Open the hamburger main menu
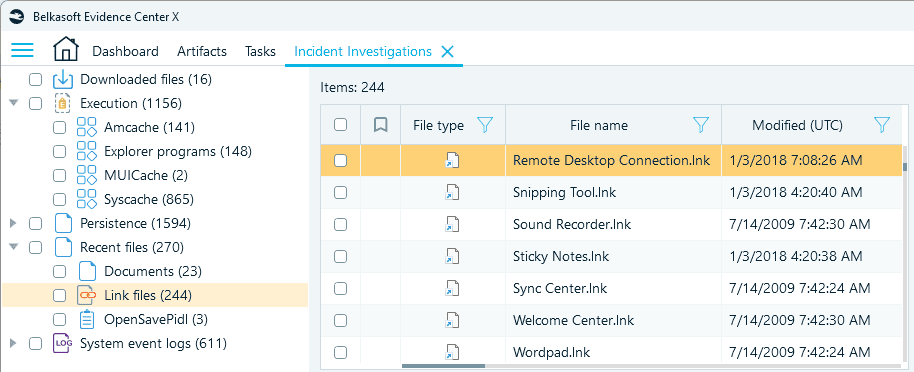 22,50
